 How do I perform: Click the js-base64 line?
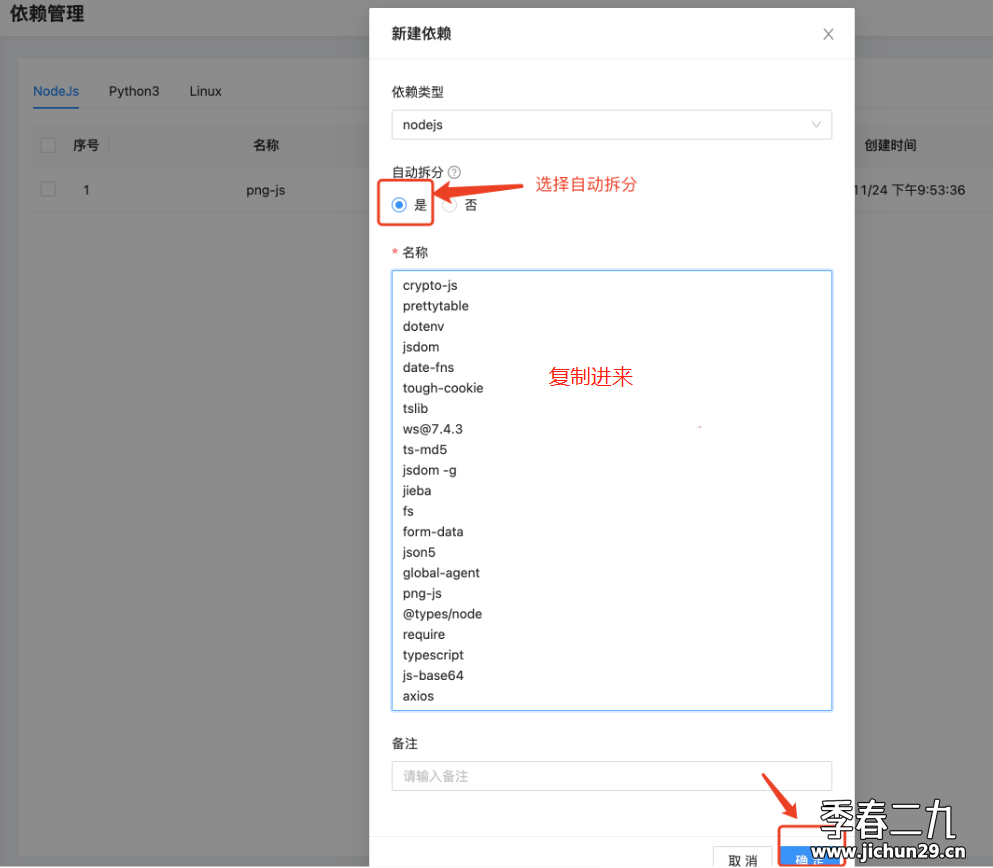[433, 676]
